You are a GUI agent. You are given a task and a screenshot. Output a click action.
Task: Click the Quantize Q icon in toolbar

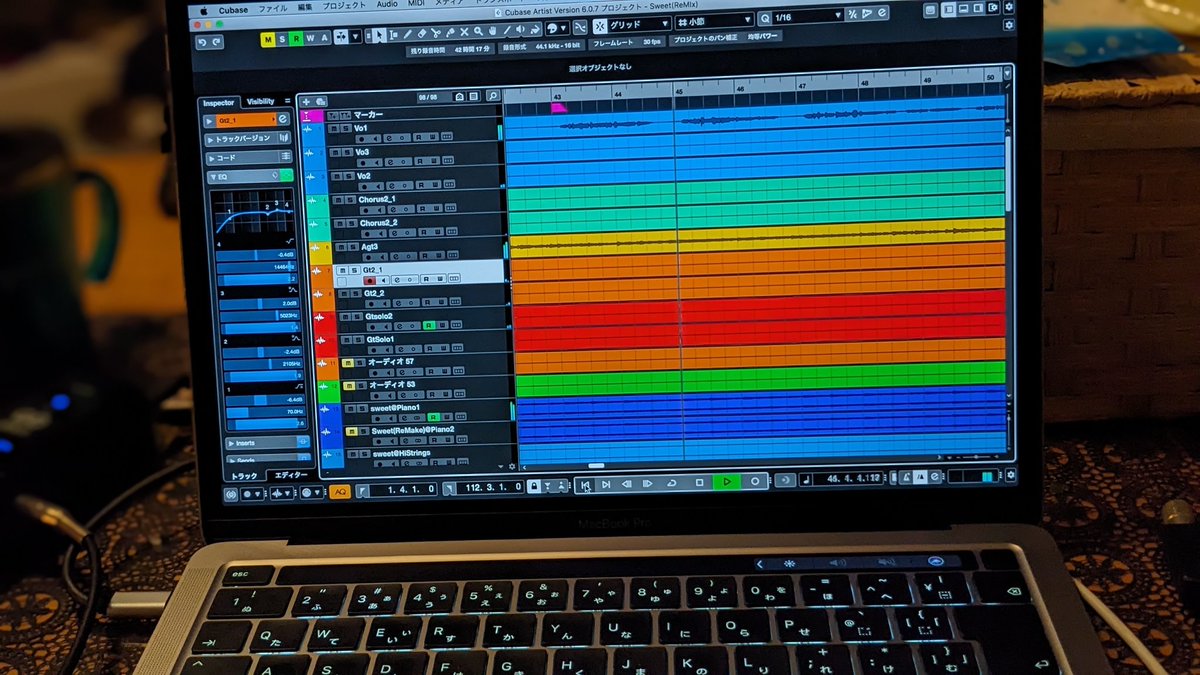[x=765, y=17]
